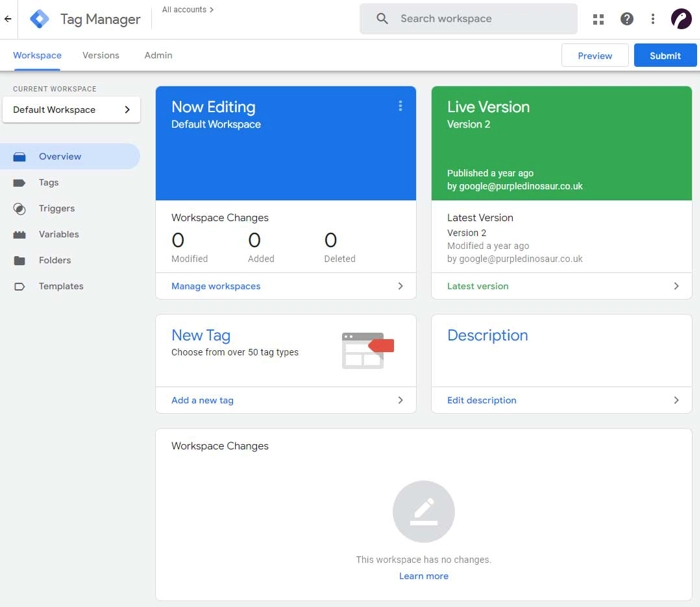Expand the All accounts breadcrumb

coord(188,10)
